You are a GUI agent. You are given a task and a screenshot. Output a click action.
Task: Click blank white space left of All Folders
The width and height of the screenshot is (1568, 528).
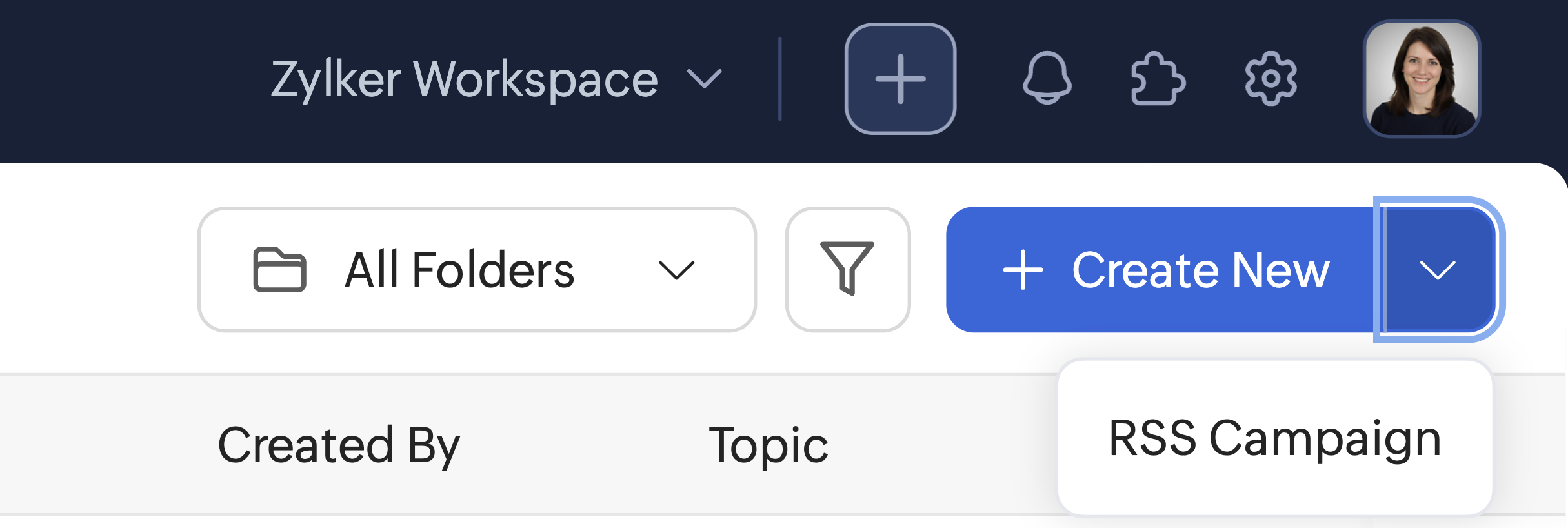point(97,270)
